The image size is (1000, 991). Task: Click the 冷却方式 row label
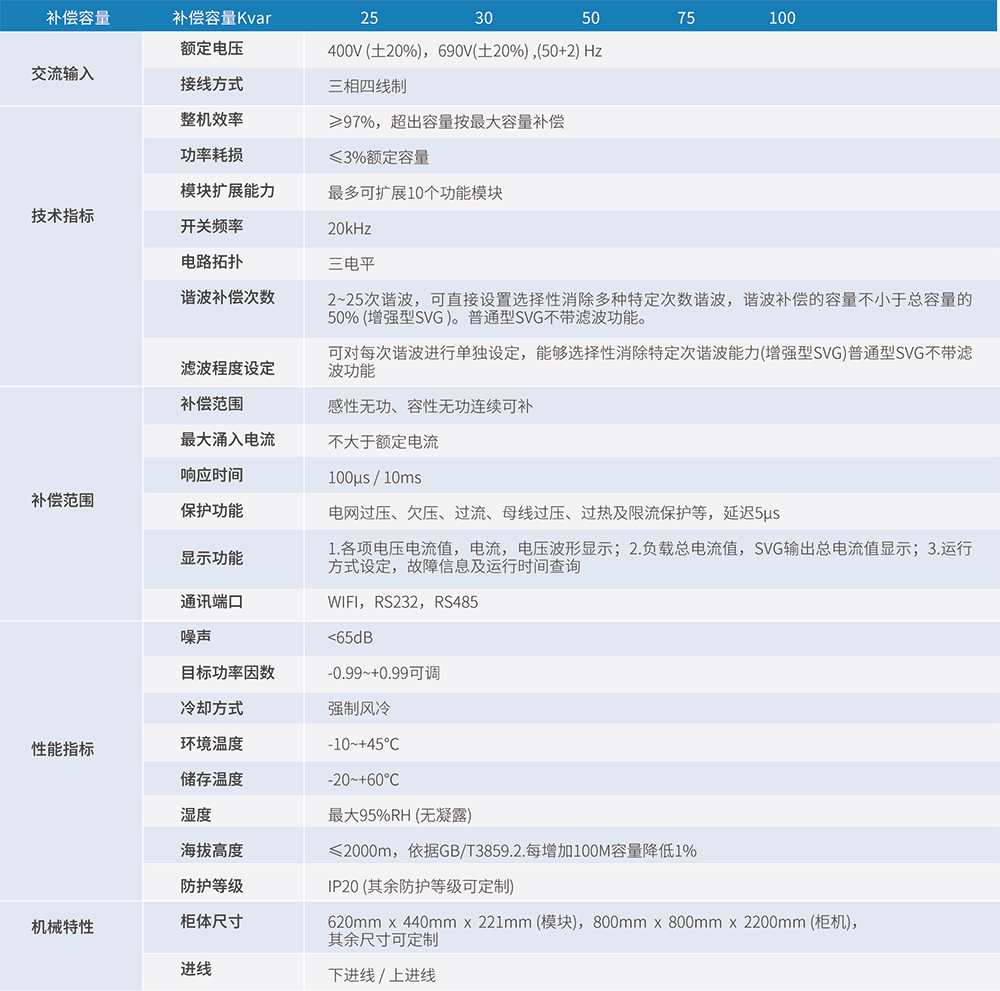(x=211, y=708)
